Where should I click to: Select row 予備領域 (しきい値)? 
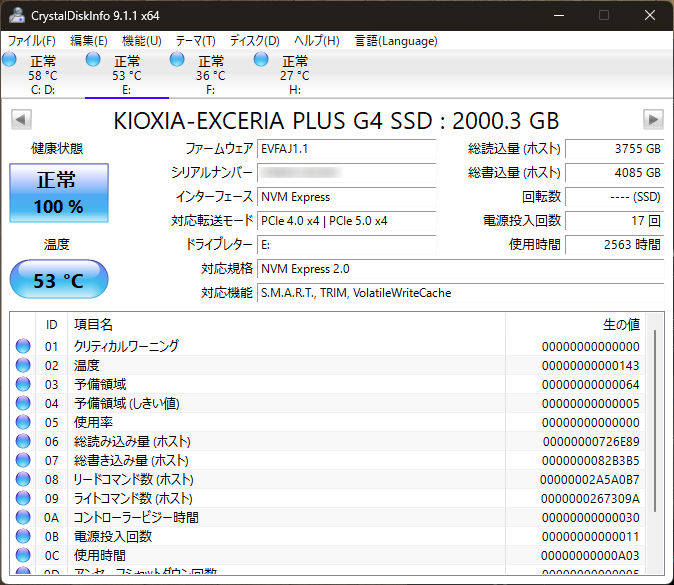coord(328,403)
